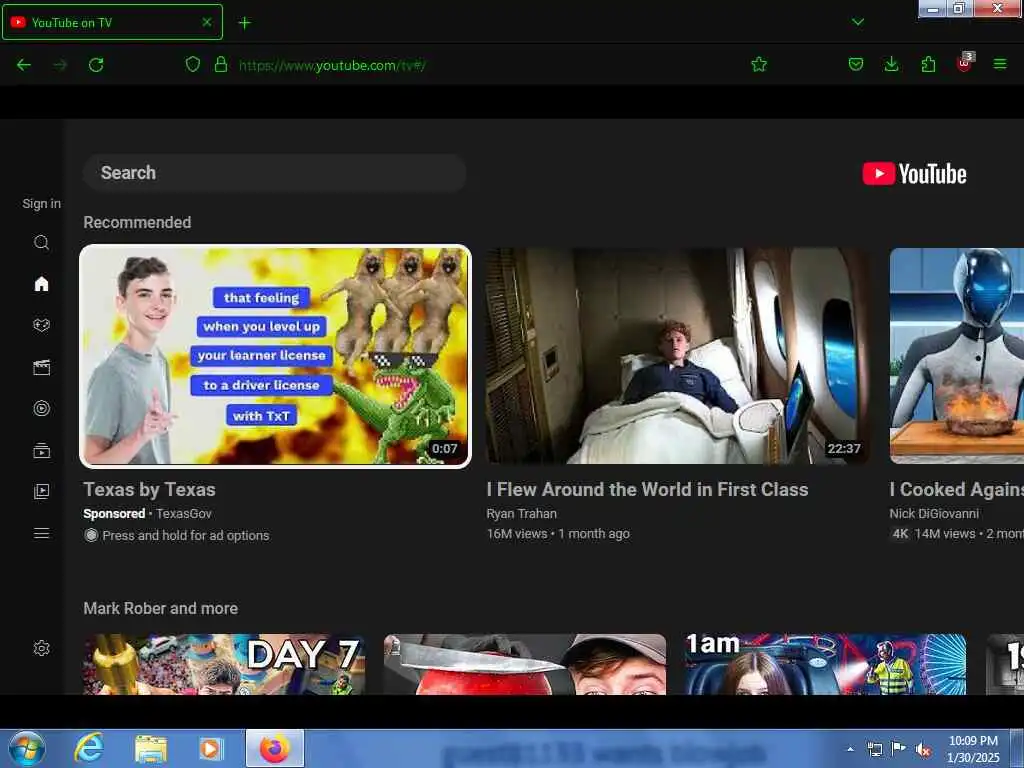Close the YouTube on TV tab
Screen dimensions: 1024x768
coord(206,22)
